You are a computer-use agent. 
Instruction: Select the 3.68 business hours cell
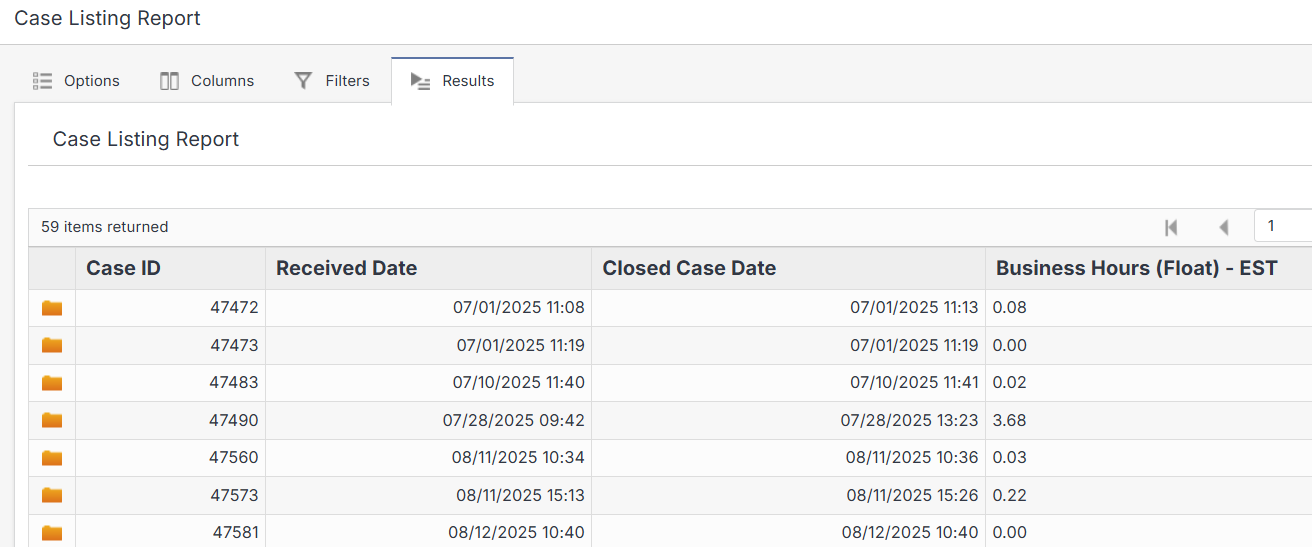point(1010,421)
